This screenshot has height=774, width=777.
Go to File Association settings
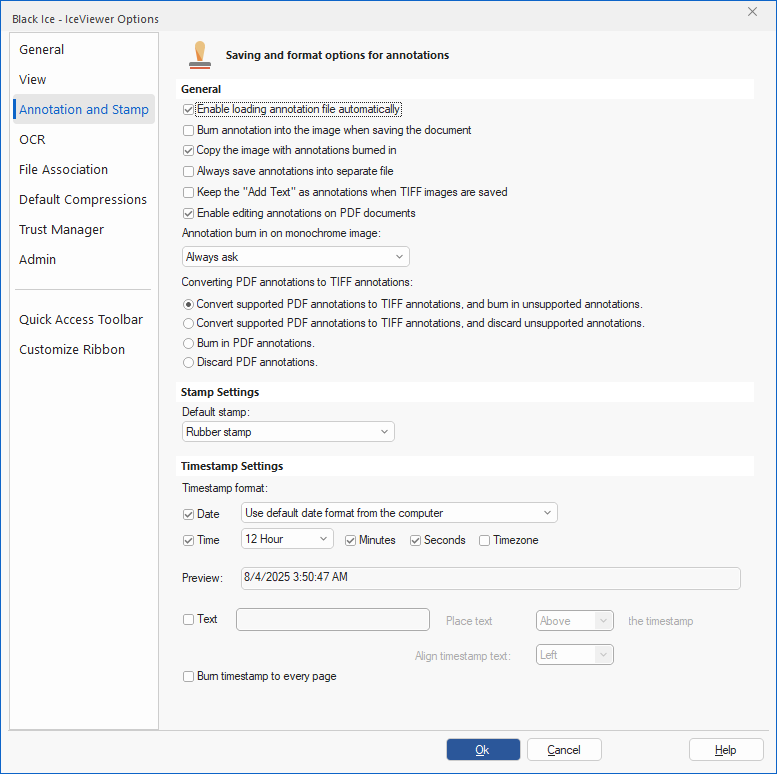tap(63, 169)
